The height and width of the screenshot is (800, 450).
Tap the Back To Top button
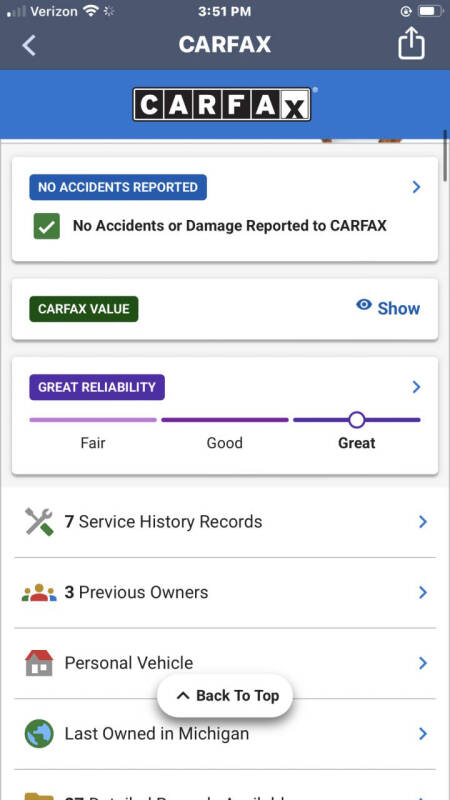point(225,696)
